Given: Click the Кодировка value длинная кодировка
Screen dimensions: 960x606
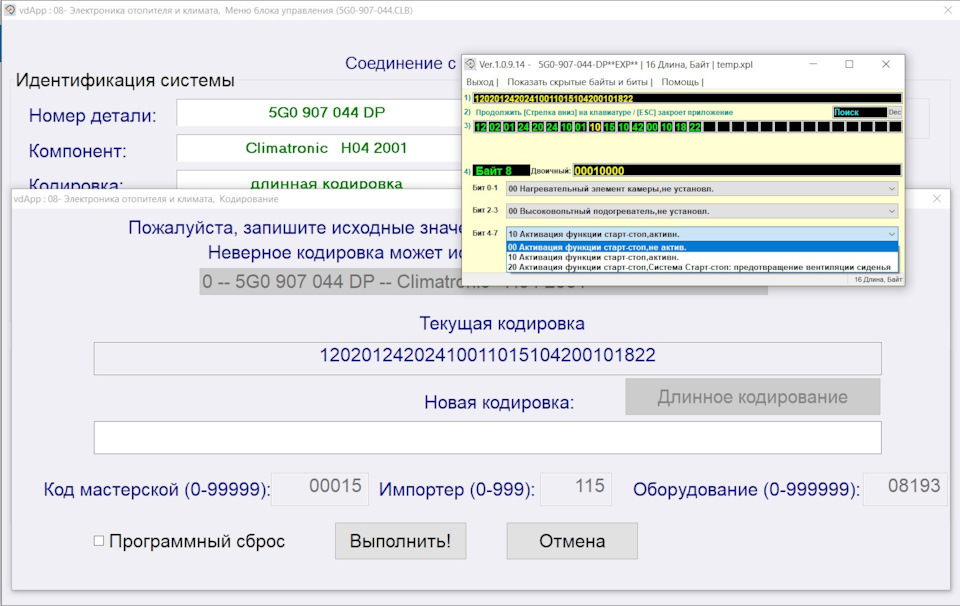Looking at the screenshot, I should click(x=326, y=183).
